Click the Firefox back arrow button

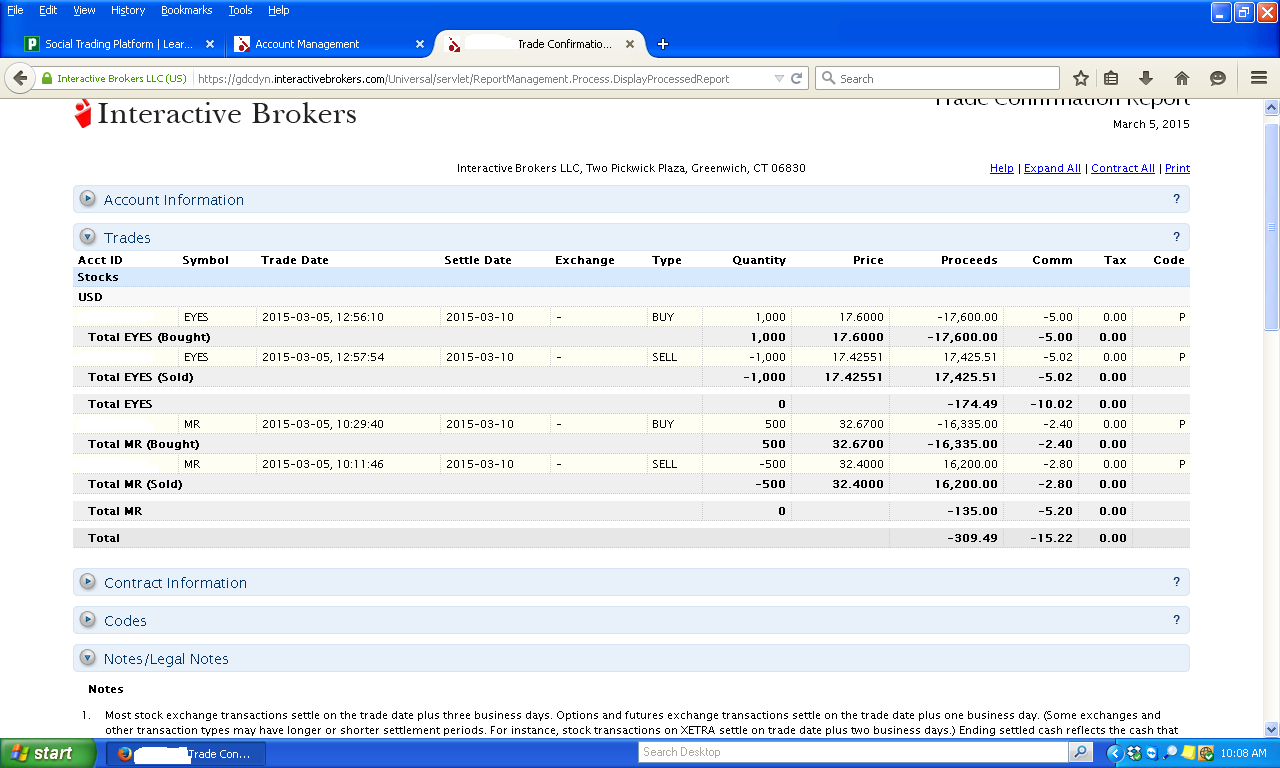click(20, 78)
